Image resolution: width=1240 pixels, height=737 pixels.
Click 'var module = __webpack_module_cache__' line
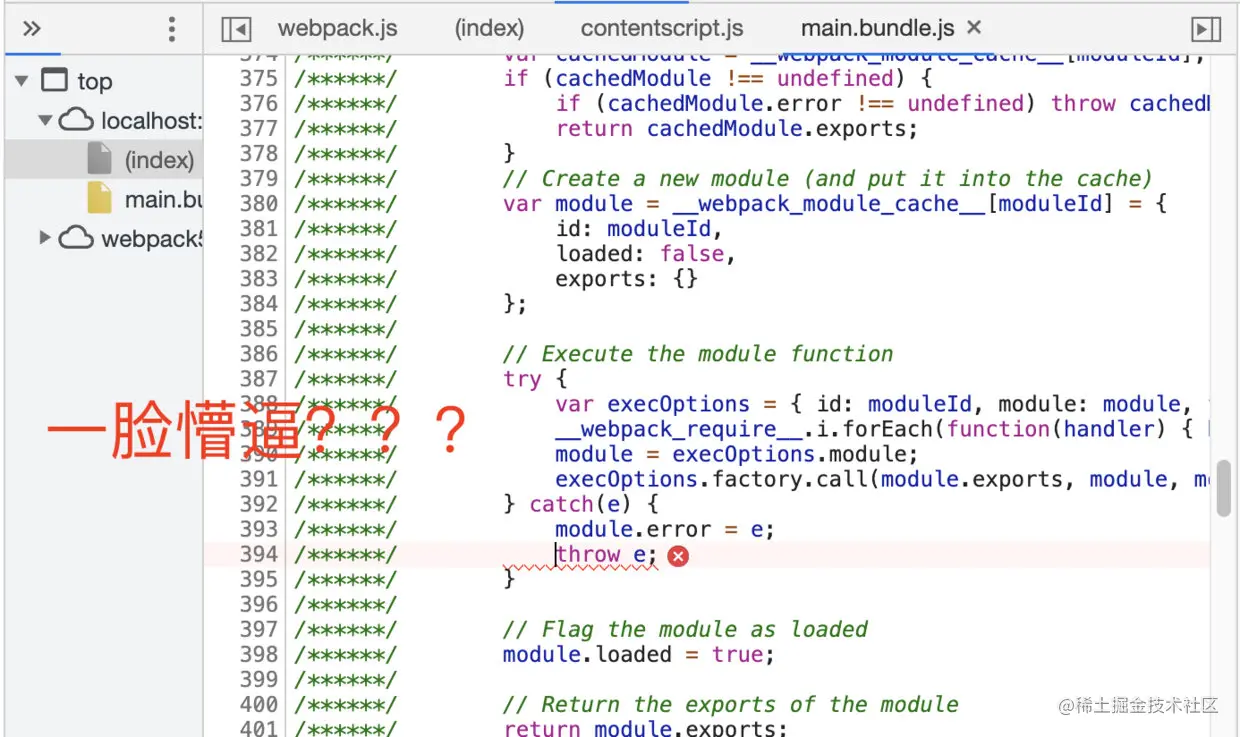(x=835, y=204)
